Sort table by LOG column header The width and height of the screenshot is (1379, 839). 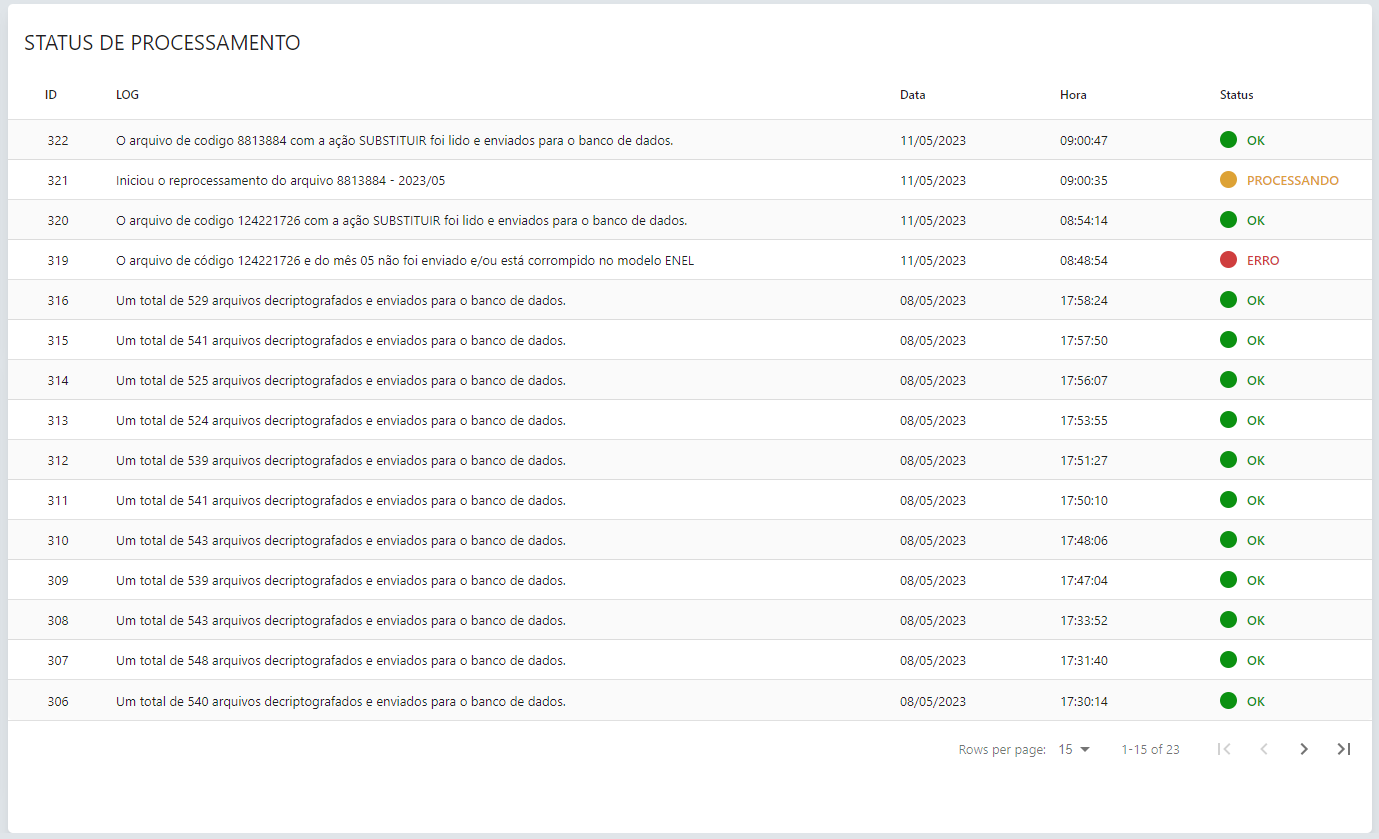[127, 95]
